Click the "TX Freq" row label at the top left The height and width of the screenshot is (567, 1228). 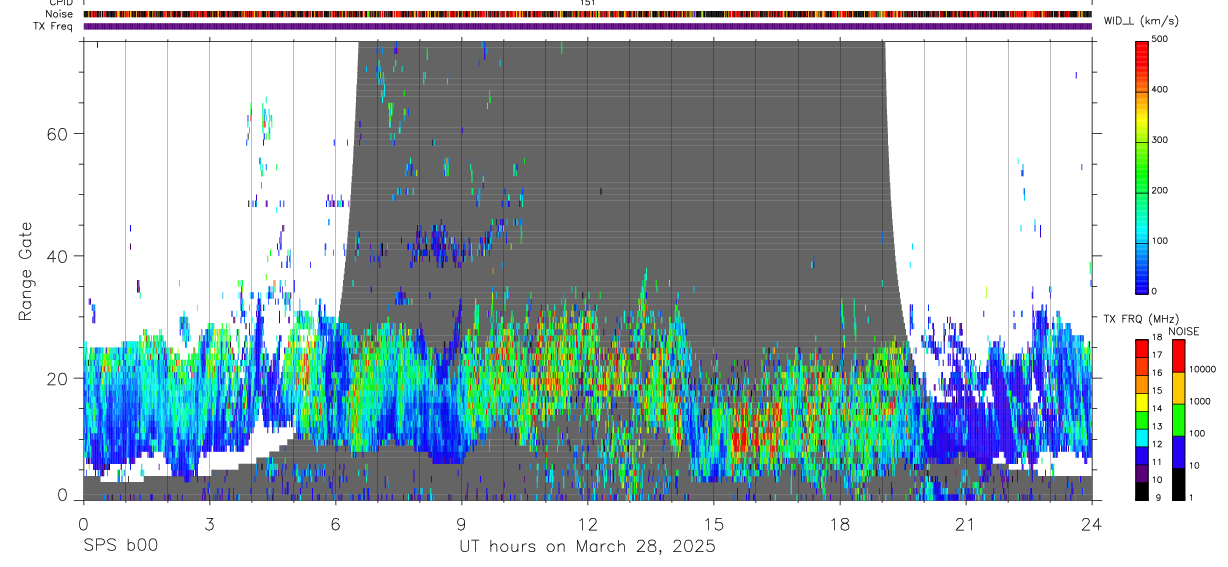coord(54,26)
